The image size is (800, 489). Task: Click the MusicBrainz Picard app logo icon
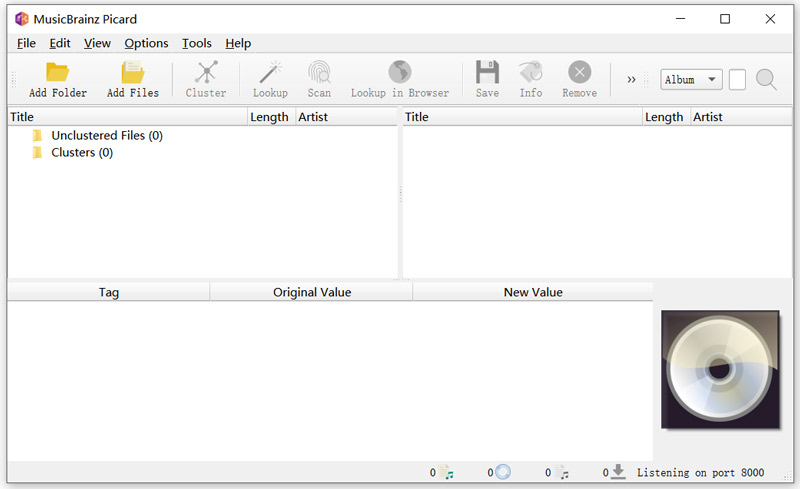22,19
